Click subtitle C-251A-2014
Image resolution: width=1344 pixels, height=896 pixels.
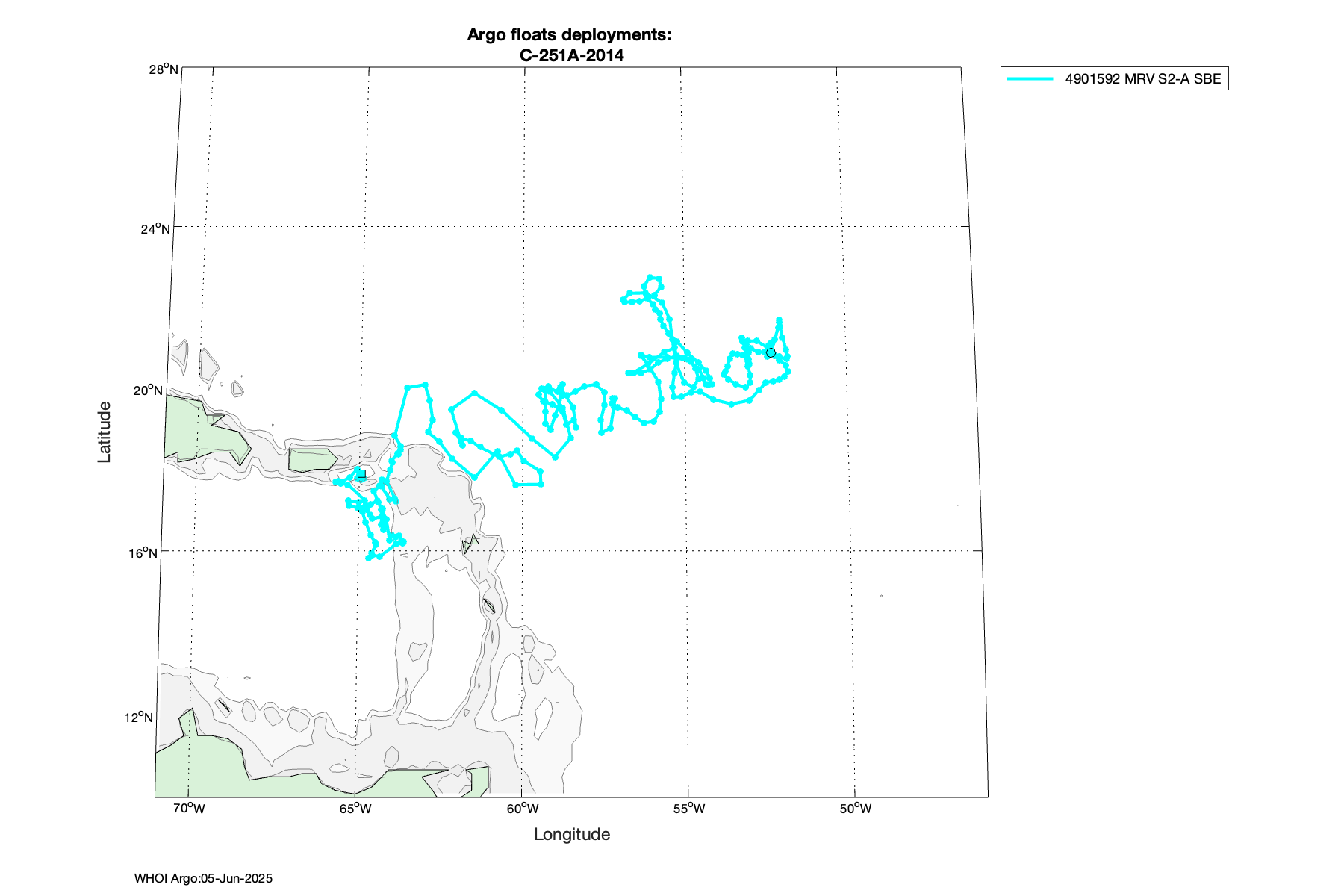click(571, 55)
